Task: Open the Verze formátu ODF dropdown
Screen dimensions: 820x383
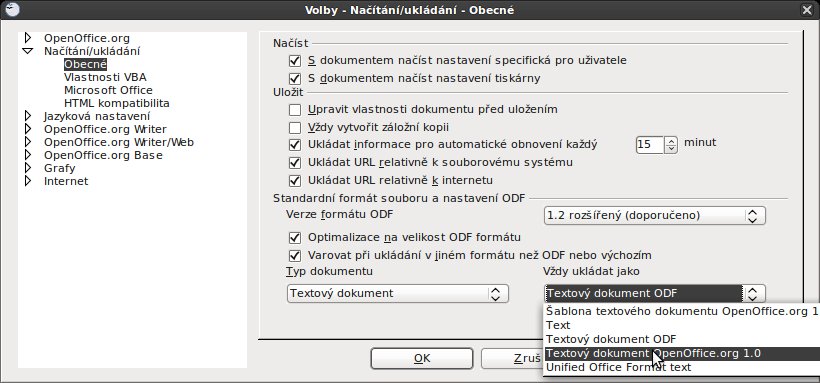Action: pyautogui.click(x=654, y=215)
